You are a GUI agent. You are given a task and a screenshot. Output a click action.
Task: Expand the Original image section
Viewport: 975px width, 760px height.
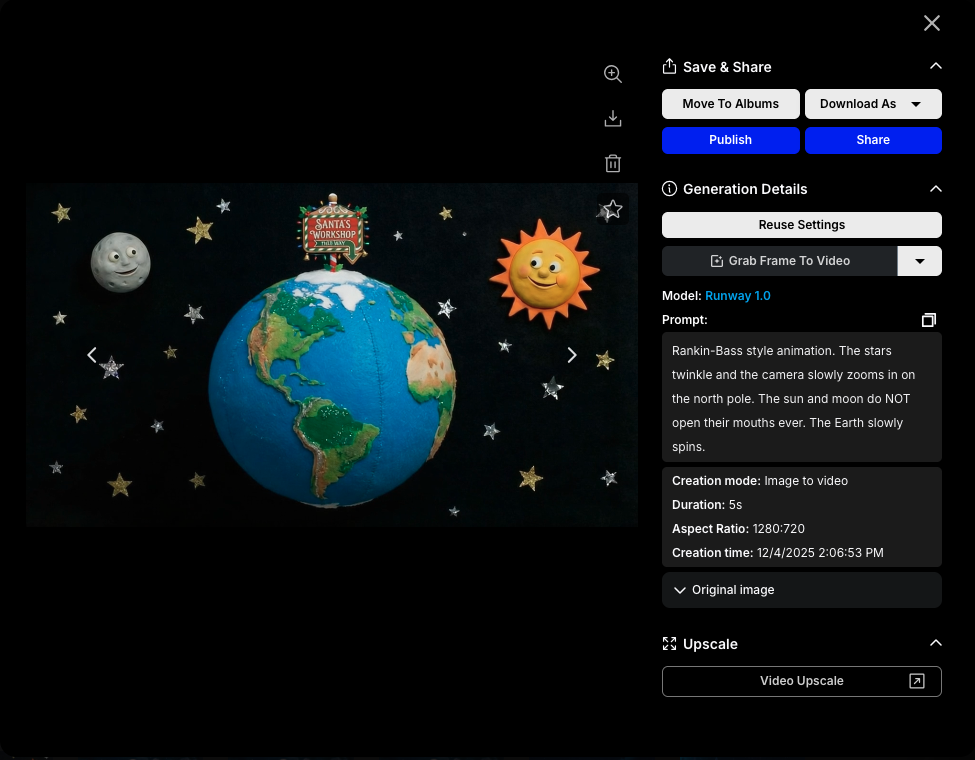(x=802, y=590)
